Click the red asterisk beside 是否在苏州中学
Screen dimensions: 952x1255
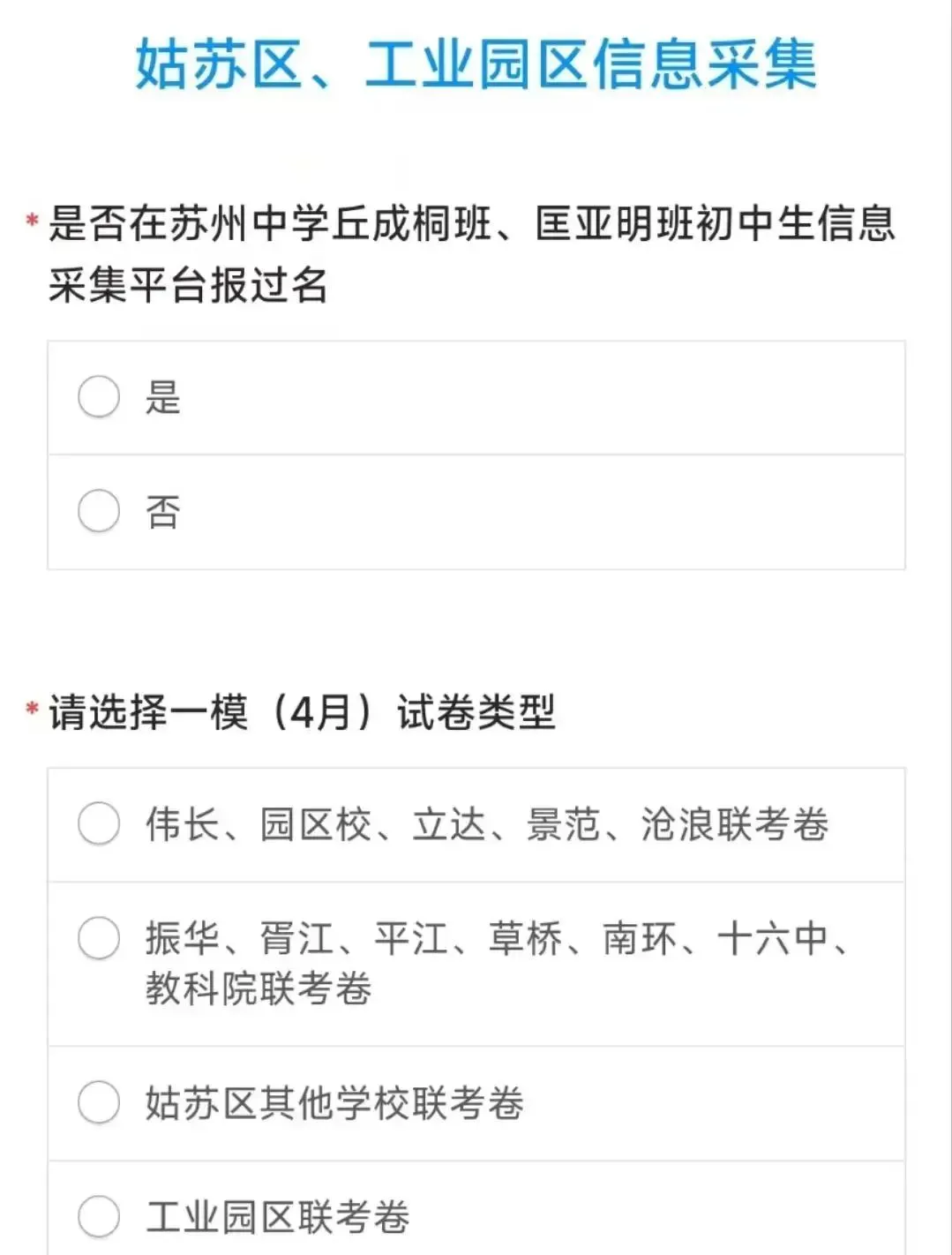coord(33,220)
